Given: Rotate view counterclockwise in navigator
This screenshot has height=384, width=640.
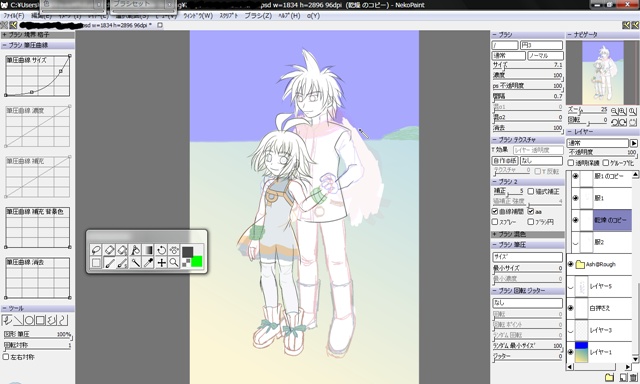Looking at the screenshot, I should coord(614,122).
